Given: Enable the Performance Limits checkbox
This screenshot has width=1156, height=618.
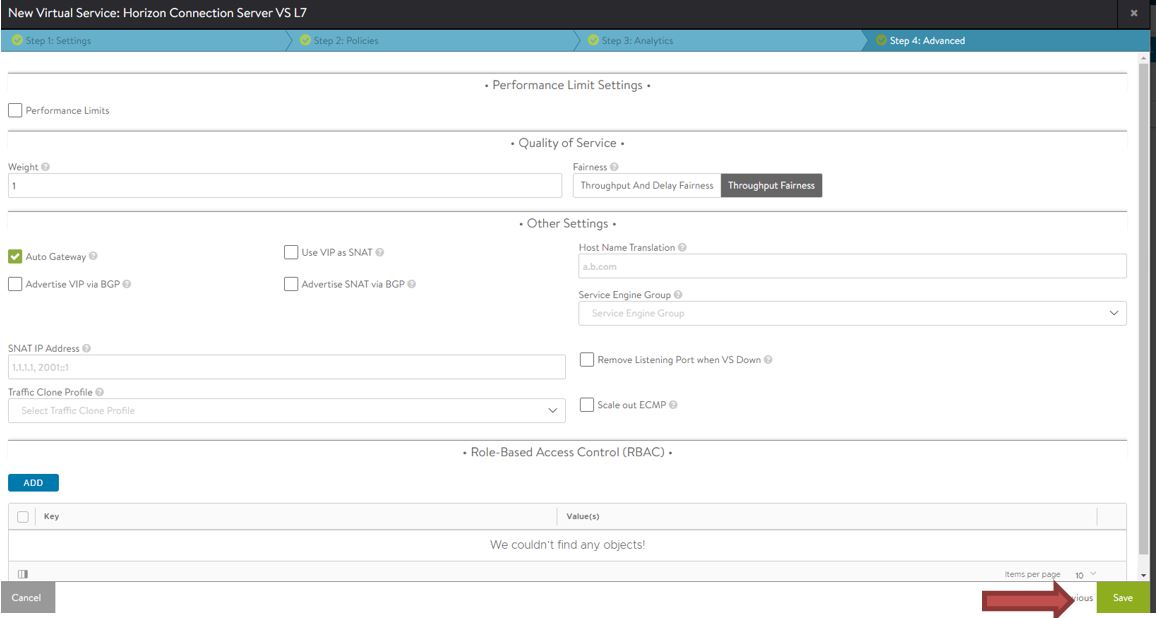Looking at the screenshot, I should click(x=15, y=111).
